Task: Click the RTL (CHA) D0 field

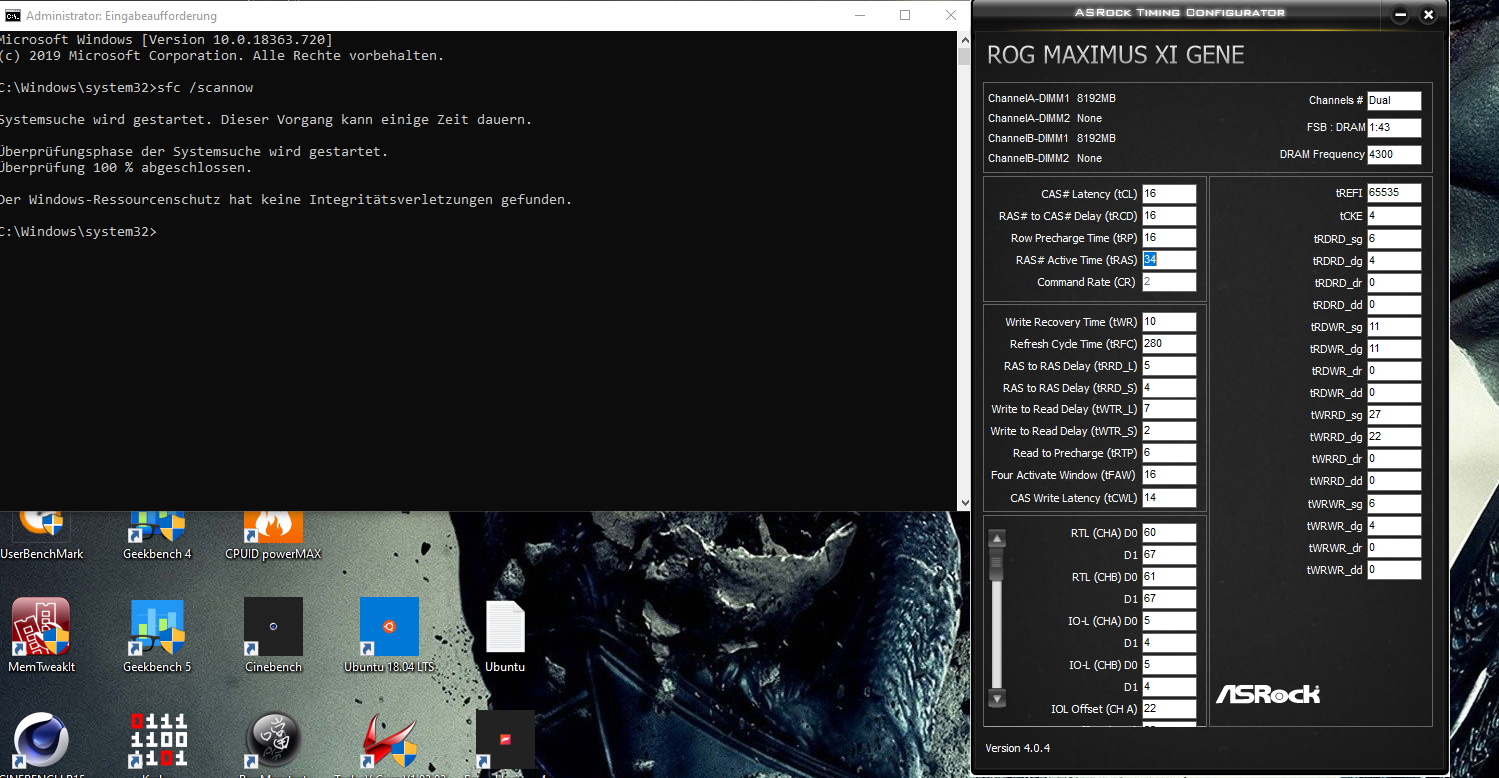Action: point(1169,533)
